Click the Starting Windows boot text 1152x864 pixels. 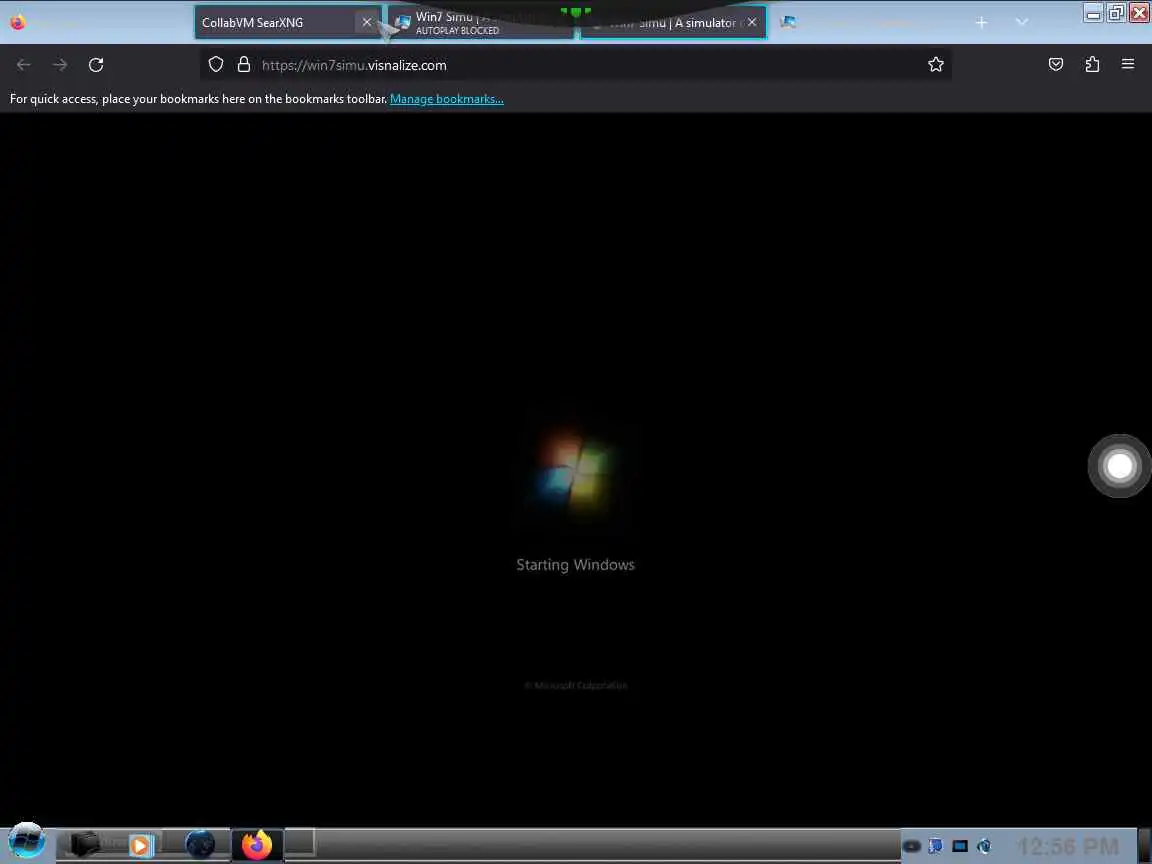click(575, 565)
